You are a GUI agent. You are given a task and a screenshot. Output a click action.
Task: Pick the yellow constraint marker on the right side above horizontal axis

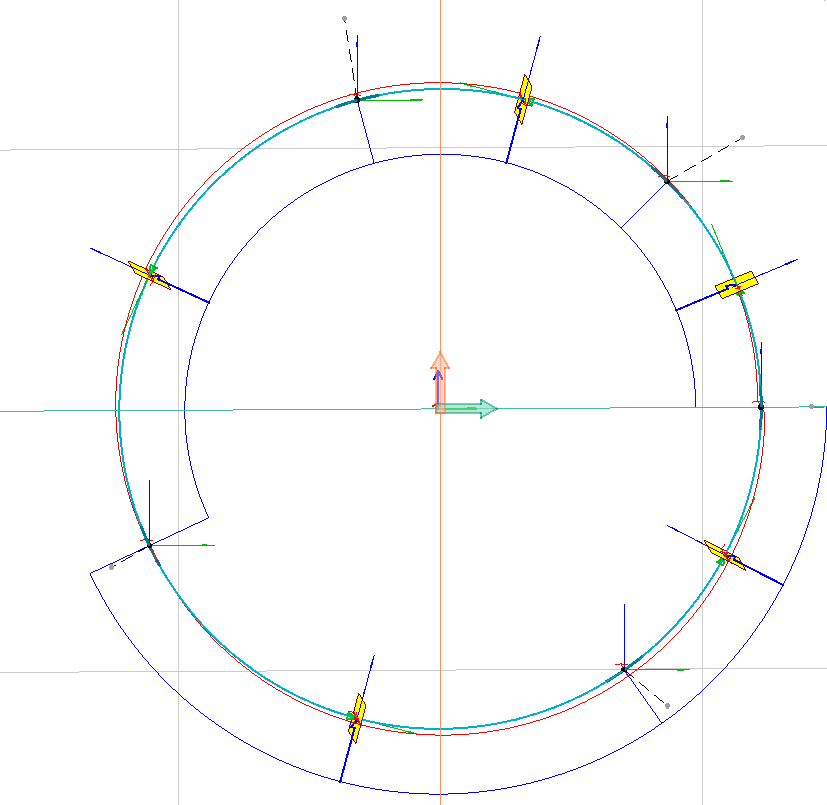[x=737, y=285]
